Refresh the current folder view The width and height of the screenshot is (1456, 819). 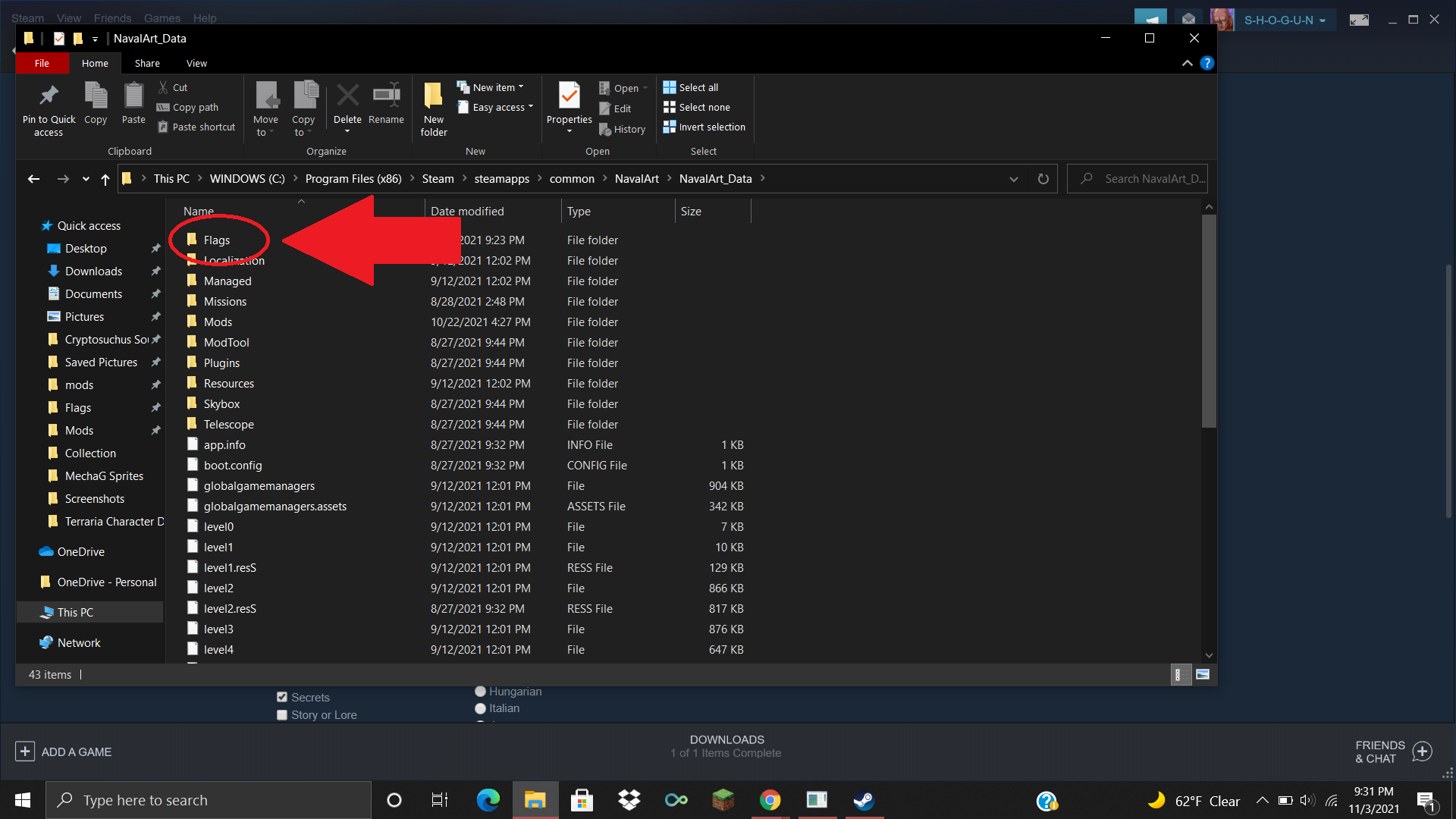pyautogui.click(x=1043, y=179)
